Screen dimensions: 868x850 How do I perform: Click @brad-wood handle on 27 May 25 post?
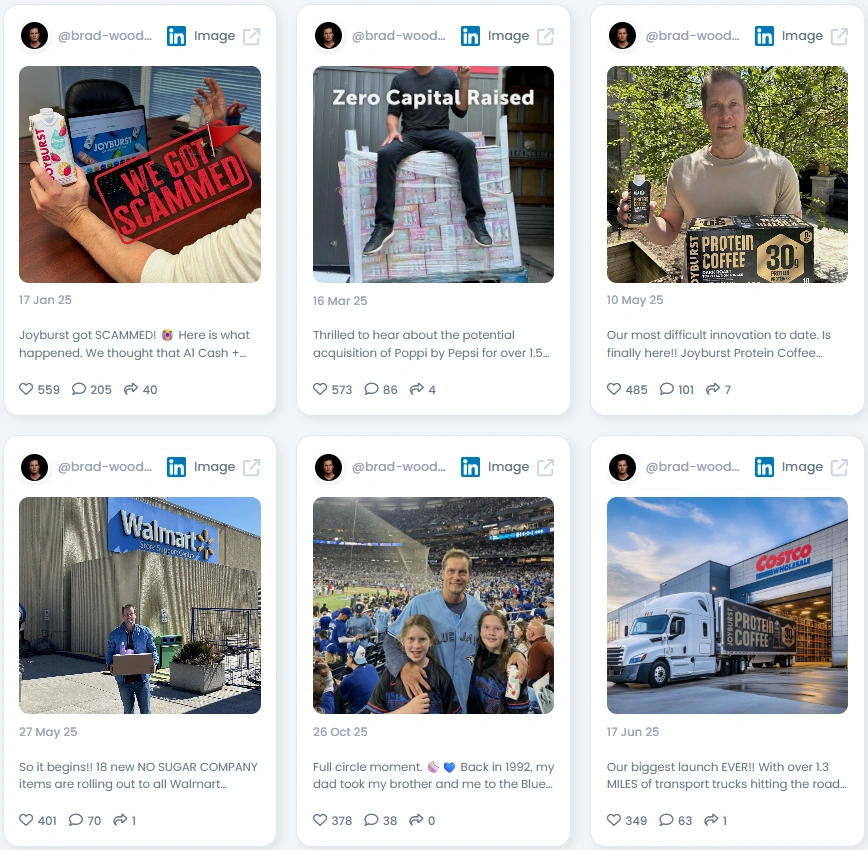[x=105, y=466]
